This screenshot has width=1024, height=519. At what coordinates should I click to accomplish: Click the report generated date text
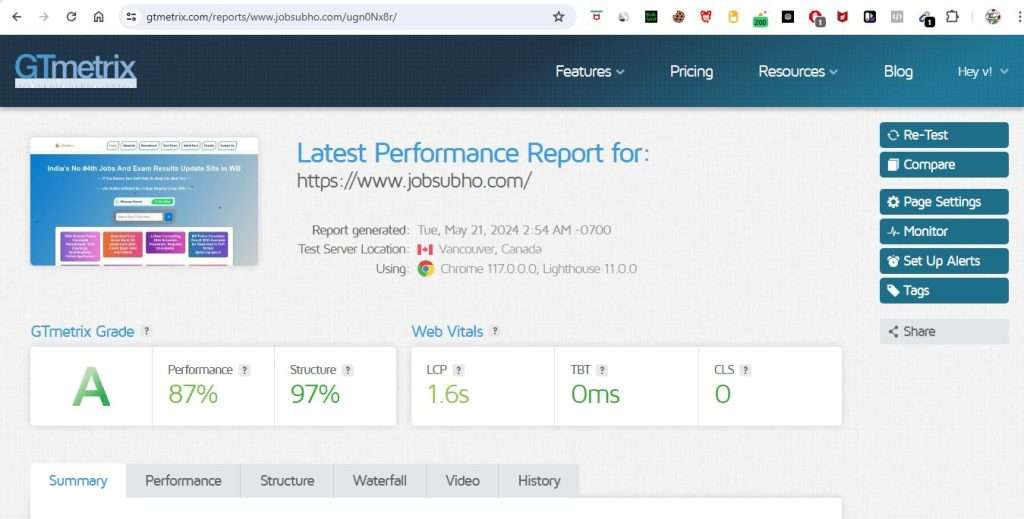click(515, 230)
